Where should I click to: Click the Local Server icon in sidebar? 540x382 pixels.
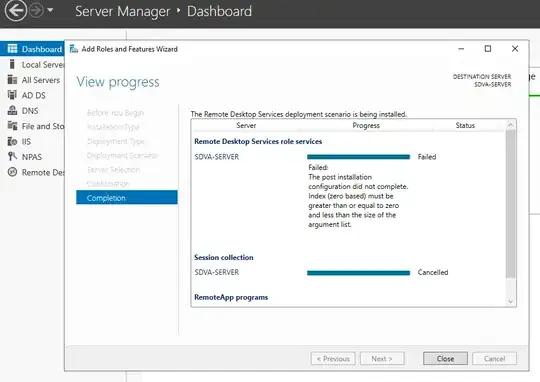click(12, 64)
